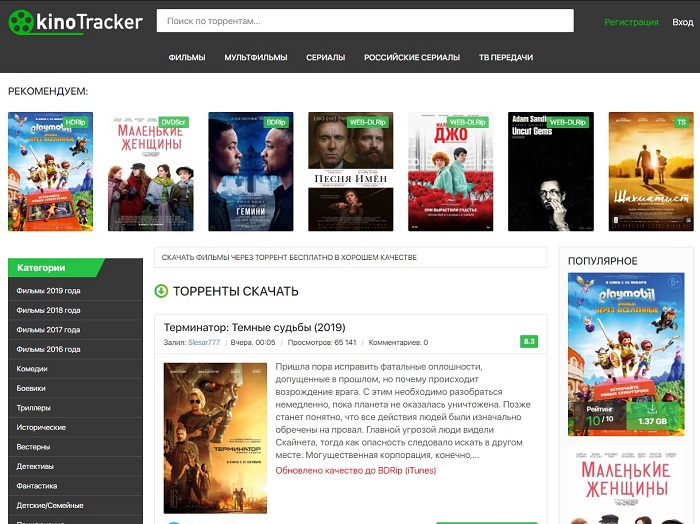Open the СЕРИАЛЫ menu item
The width and height of the screenshot is (700, 524).
coord(325,57)
